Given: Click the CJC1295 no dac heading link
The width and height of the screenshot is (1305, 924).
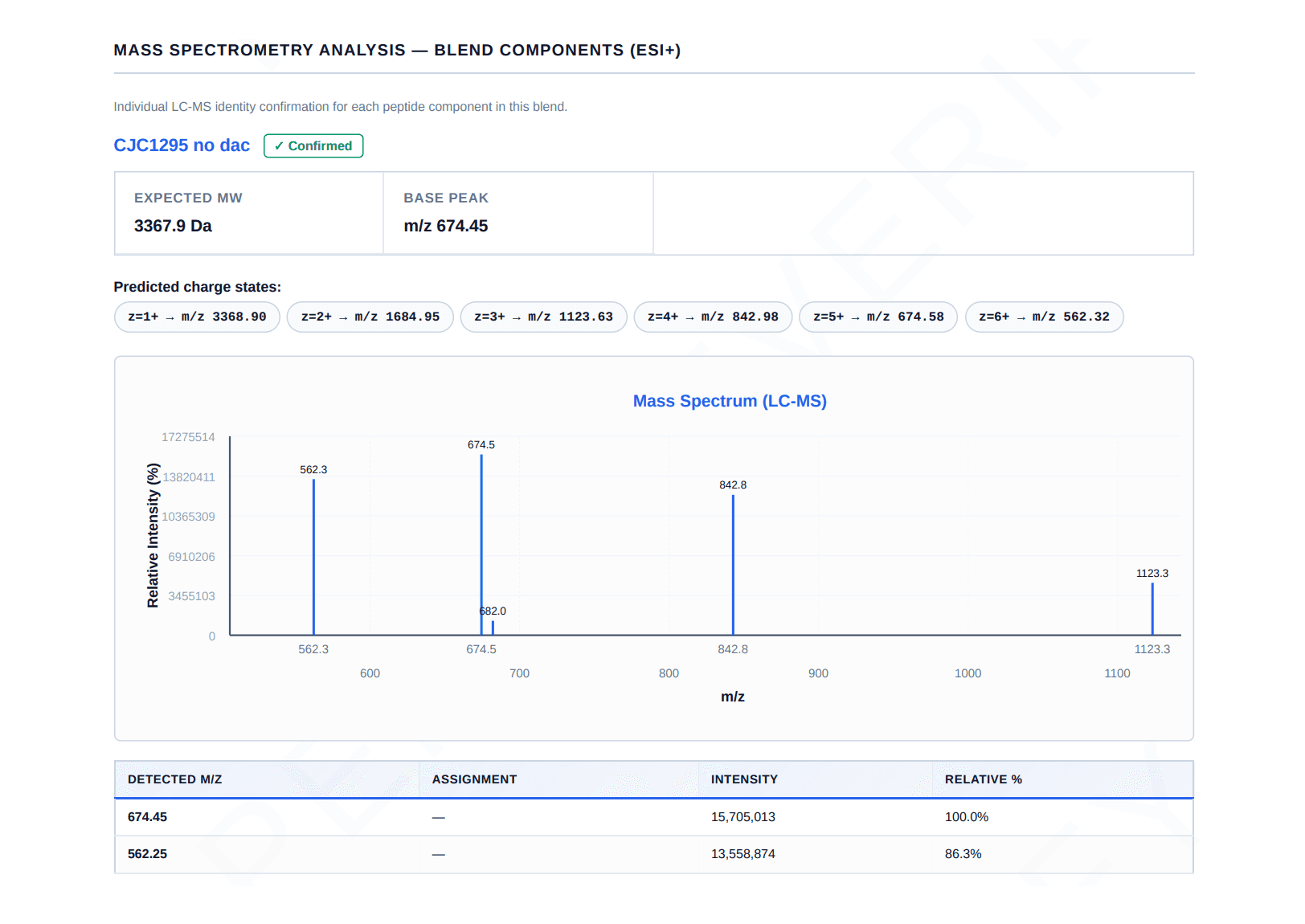Looking at the screenshot, I should 182,145.
